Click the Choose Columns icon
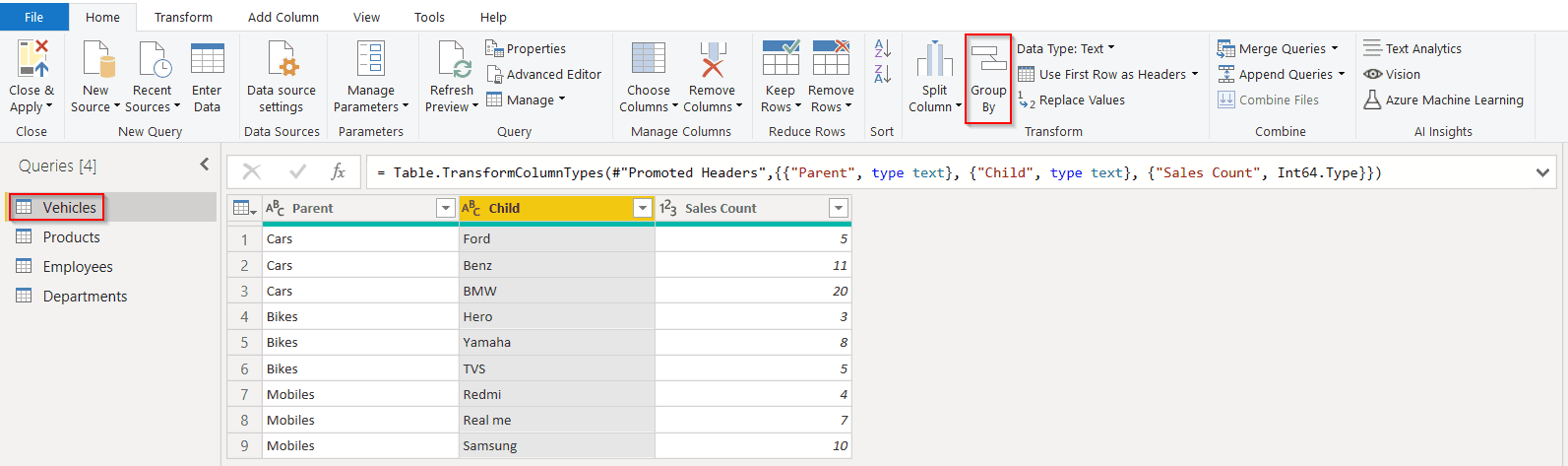Viewport: 1568px width, 466px height. [x=649, y=59]
